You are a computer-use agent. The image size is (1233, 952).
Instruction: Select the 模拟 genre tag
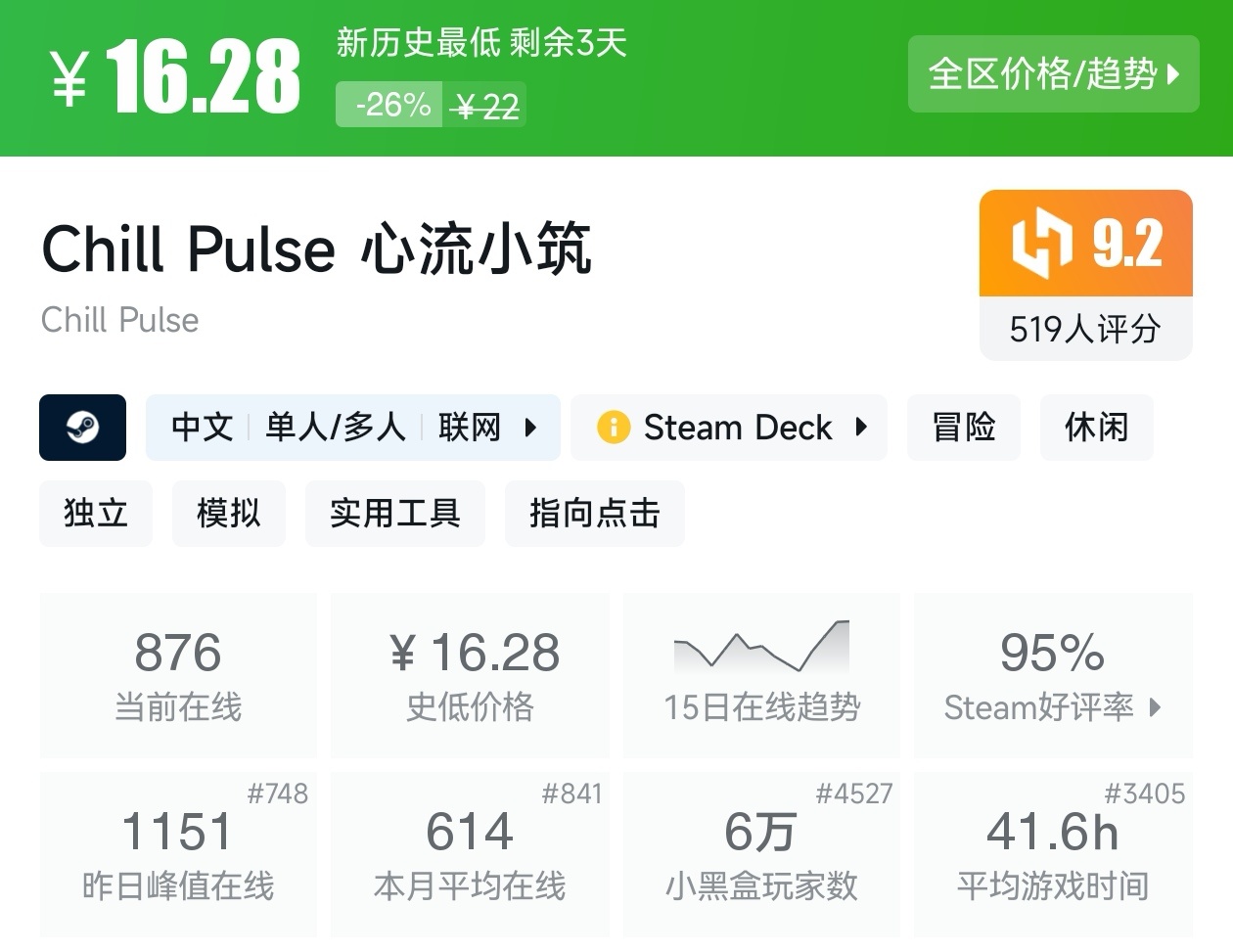tap(228, 514)
